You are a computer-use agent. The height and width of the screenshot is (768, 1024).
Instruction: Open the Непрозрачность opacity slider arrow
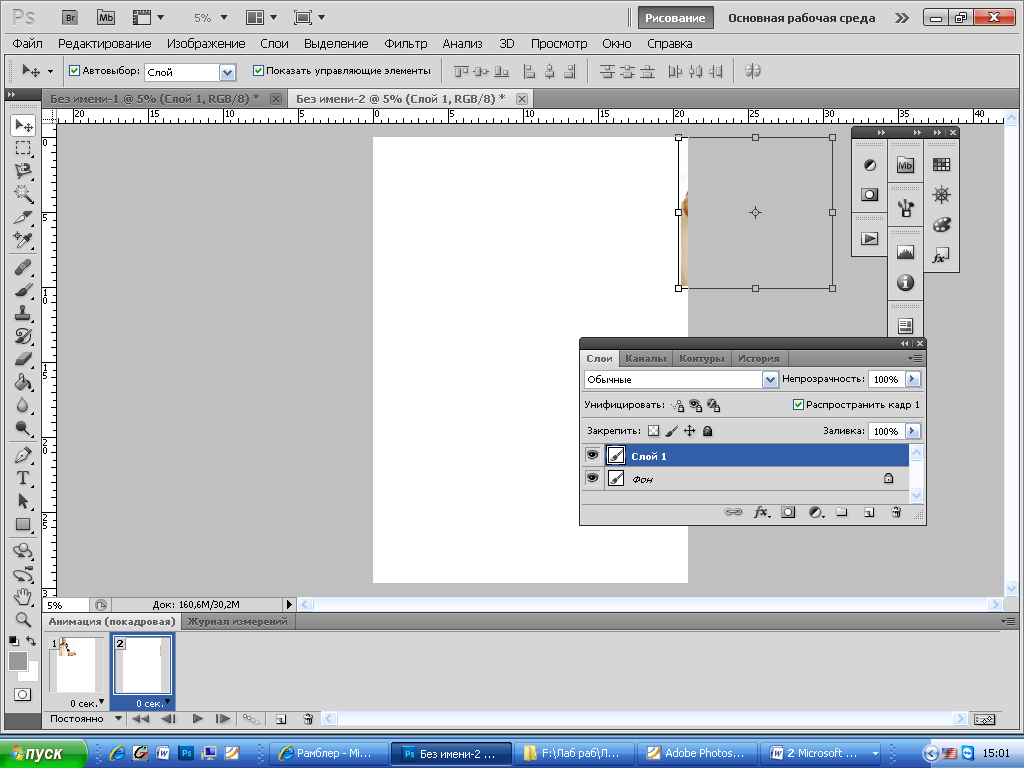point(913,379)
